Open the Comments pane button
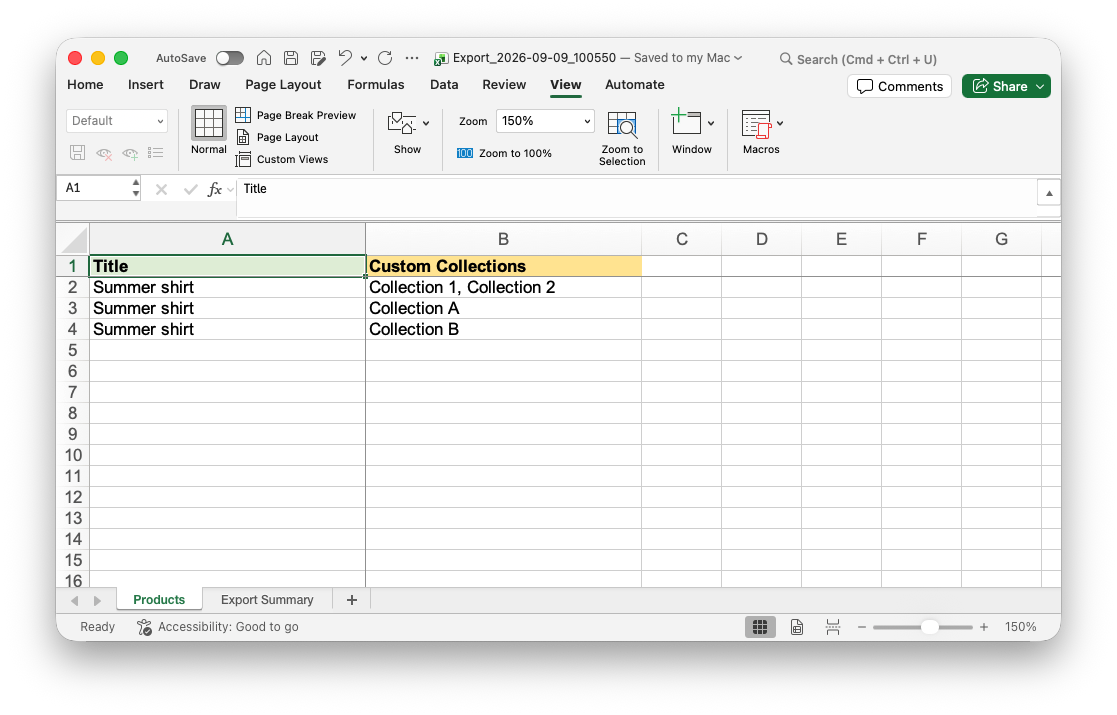1117x715 pixels. click(x=899, y=86)
